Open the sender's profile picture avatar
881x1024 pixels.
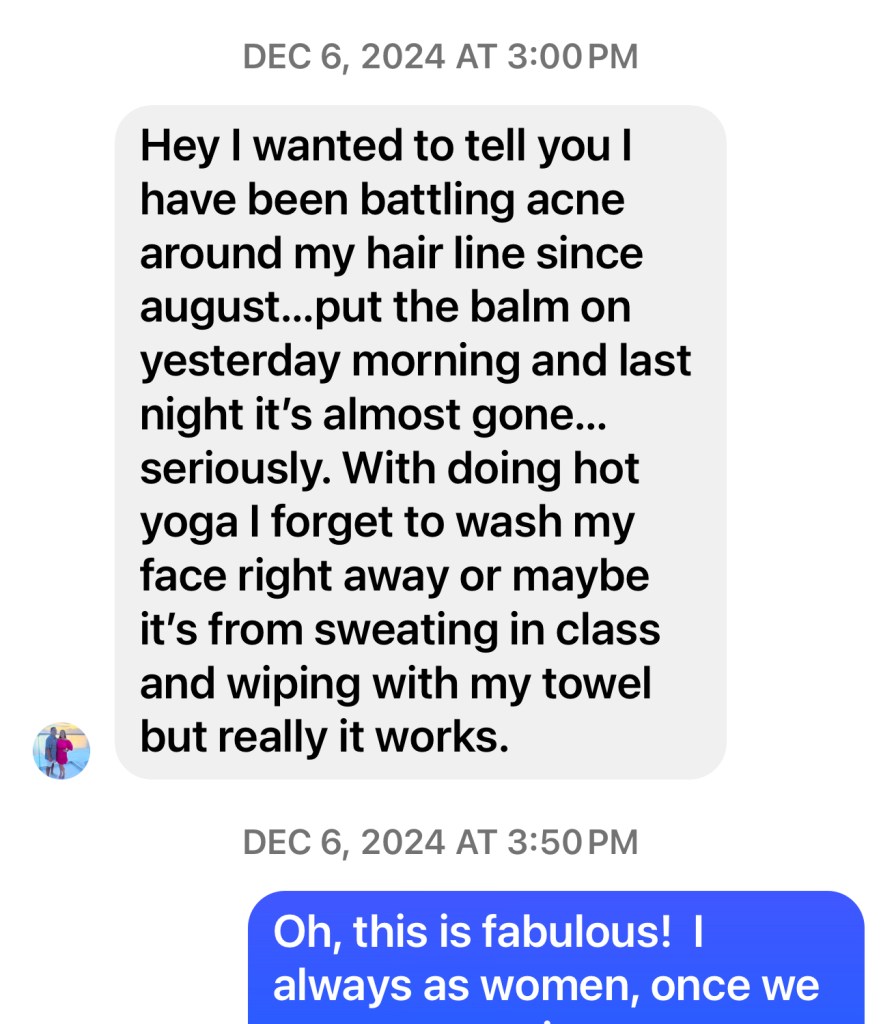pos(61,750)
